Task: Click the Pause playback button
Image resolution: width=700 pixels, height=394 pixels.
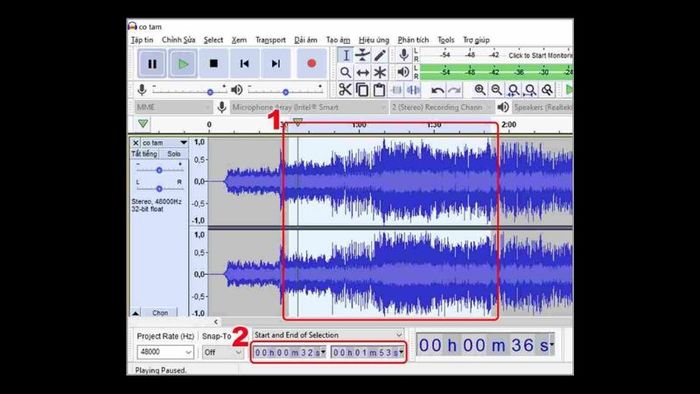Action: coord(152,64)
